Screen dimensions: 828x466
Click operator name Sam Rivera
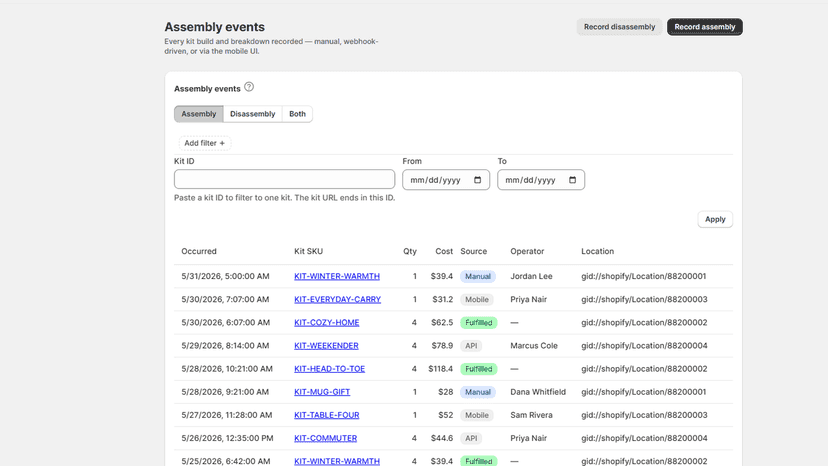(x=531, y=415)
